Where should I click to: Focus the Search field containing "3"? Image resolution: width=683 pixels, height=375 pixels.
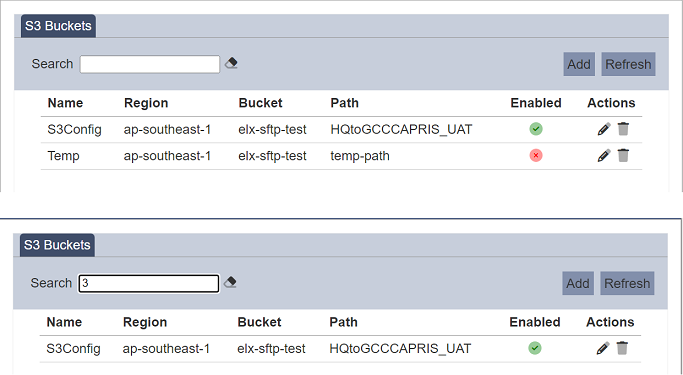pos(149,283)
